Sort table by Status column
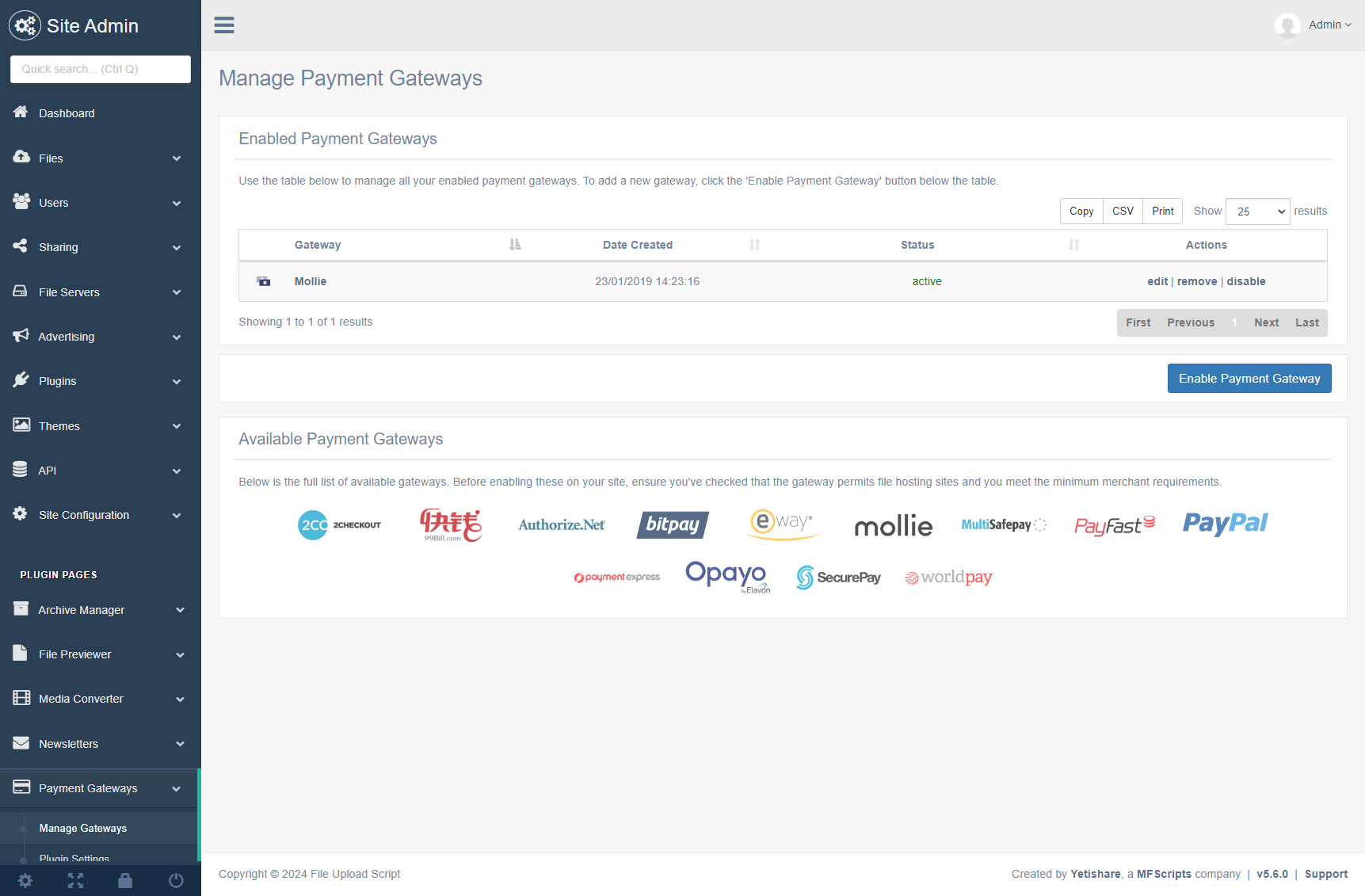Image resolution: width=1365 pixels, height=896 pixels. [917, 245]
